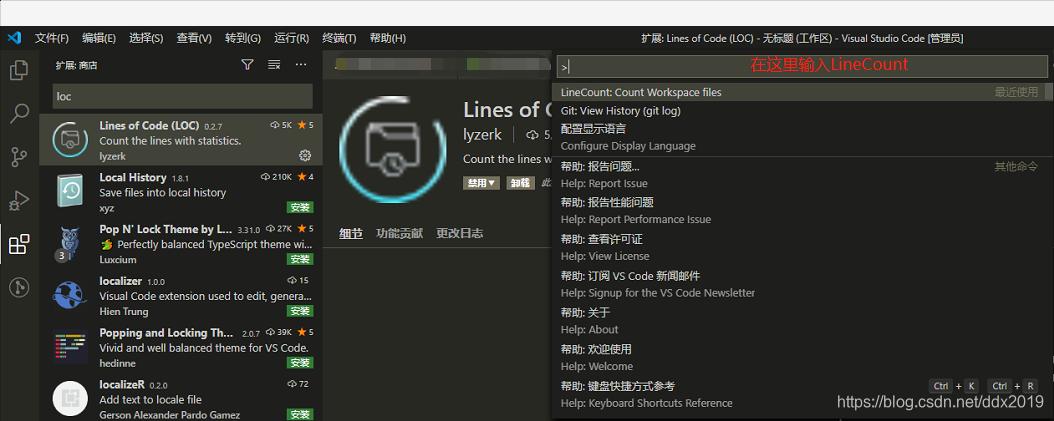1054x421 pixels.
Task: Click the Local History extension icon
Action: pyautogui.click(x=70, y=191)
